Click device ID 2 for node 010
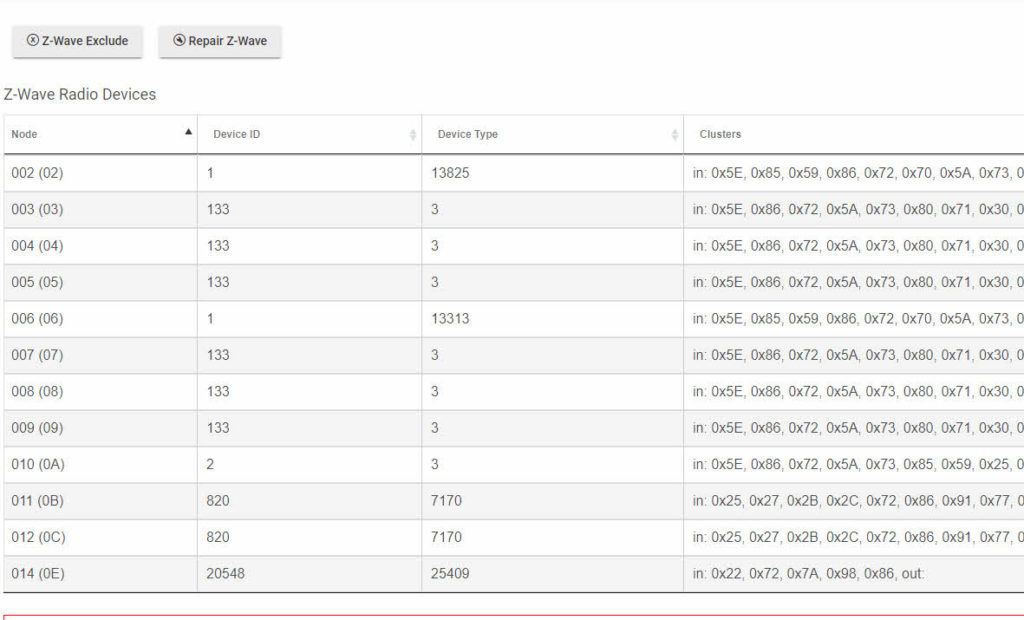This screenshot has height=620, width=1024. point(210,465)
